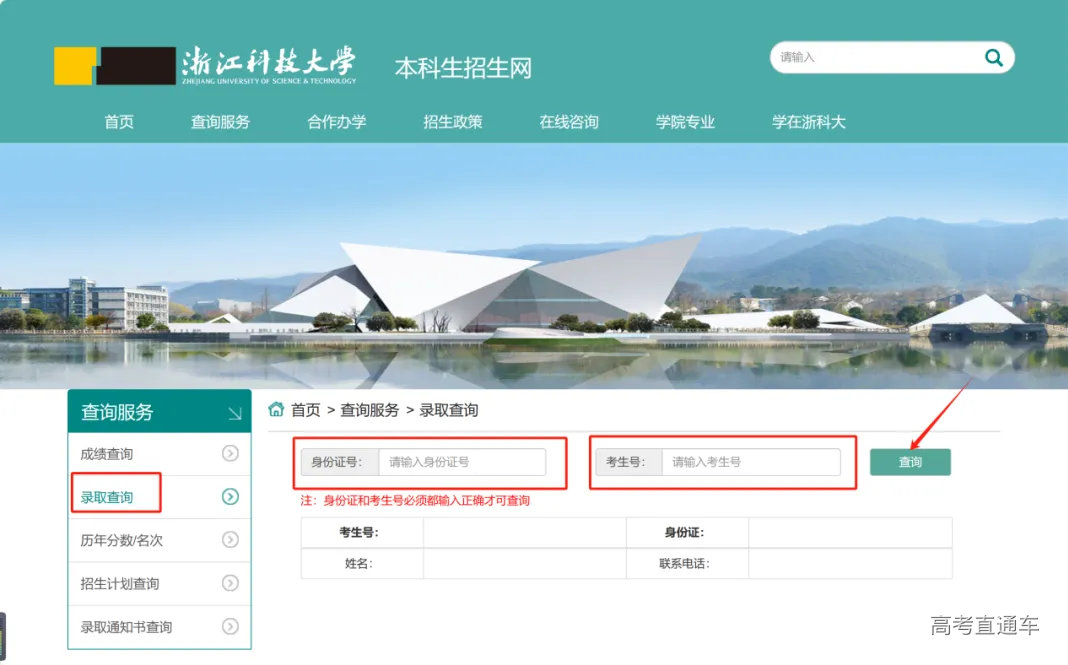
Task: Switch to the 学在浙科大 section
Action: (x=807, y=122)
